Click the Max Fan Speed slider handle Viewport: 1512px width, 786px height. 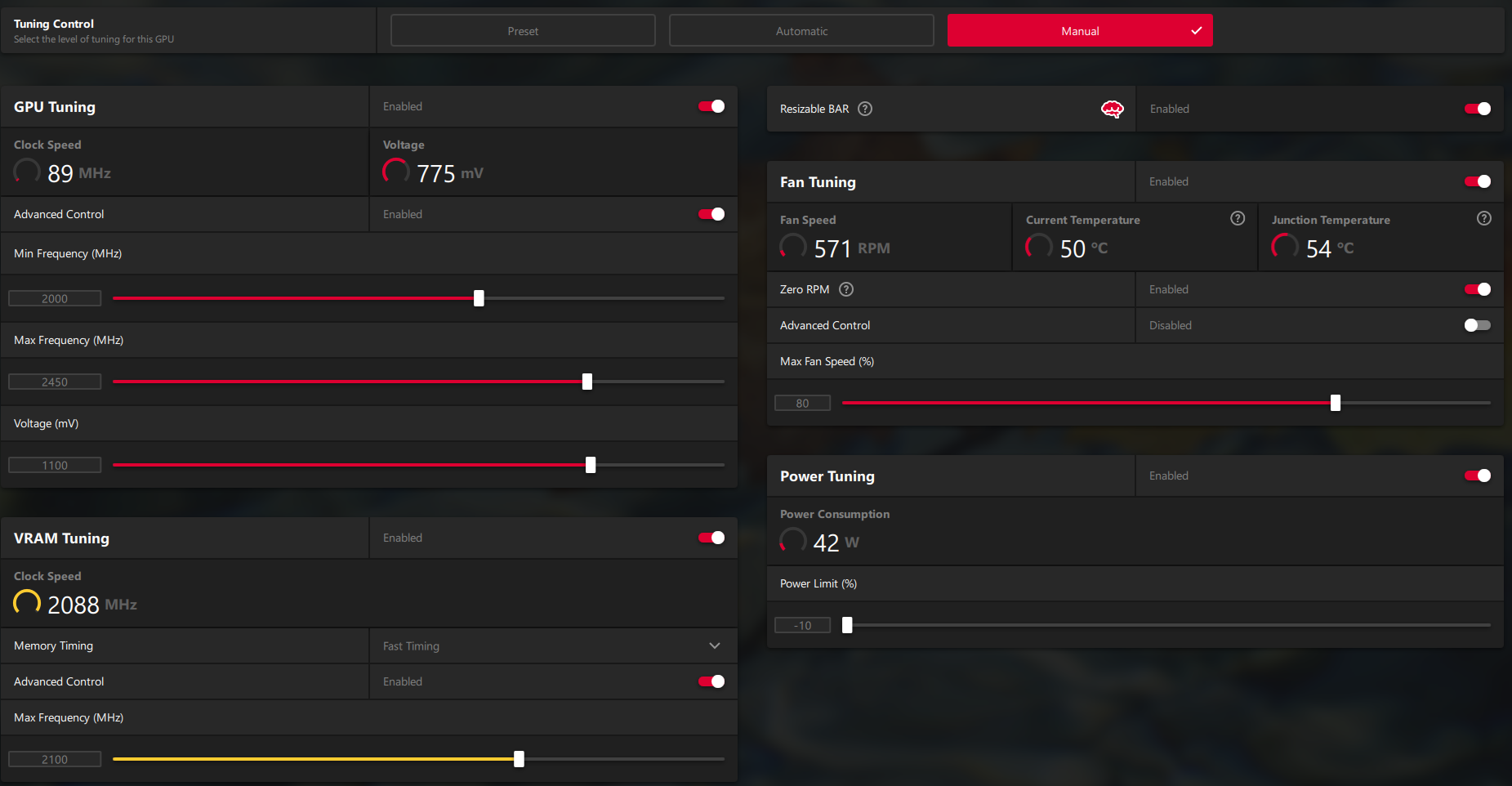(1336, 403)
